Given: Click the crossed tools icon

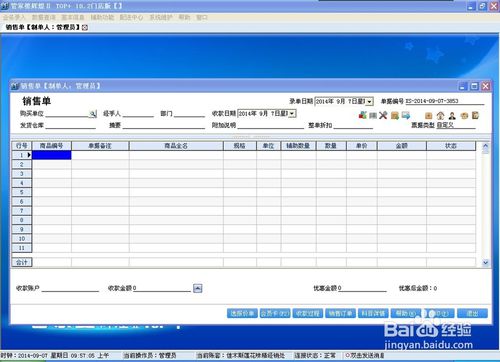Looking at the screenshot, I should pos(383,115).
